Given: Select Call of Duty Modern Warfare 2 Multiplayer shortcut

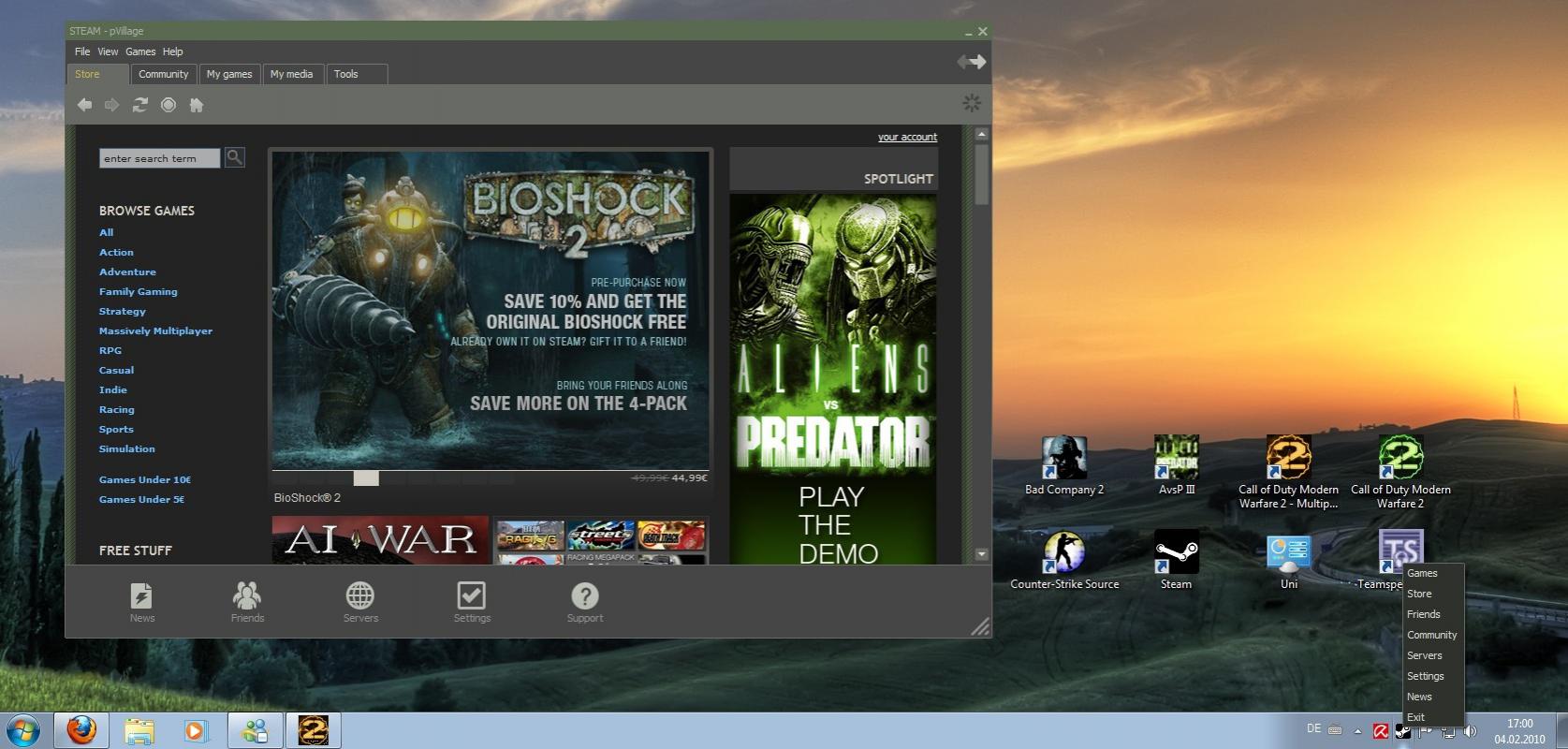Looking at the screenshot, I should point(1289,472).
